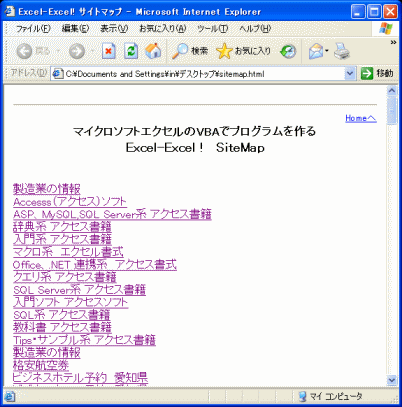Maximize the Internet Explorer window
Image resolution: width=402 pixels, height=407 pixels.
pos(374,12)
